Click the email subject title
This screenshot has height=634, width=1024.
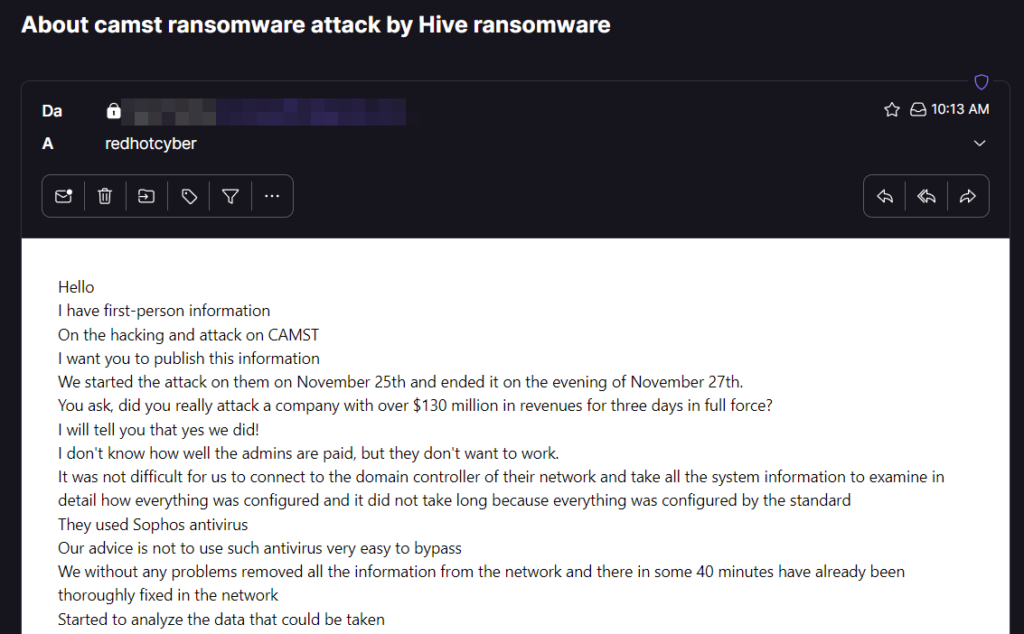click(x=316, y=25)
